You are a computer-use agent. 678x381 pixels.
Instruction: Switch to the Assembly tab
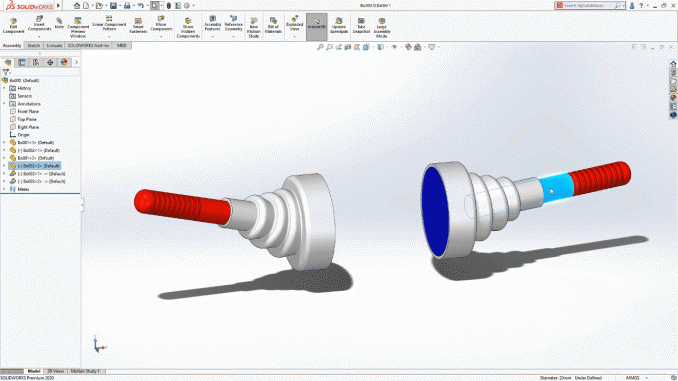pyautogui.click(x=12, y=45)
